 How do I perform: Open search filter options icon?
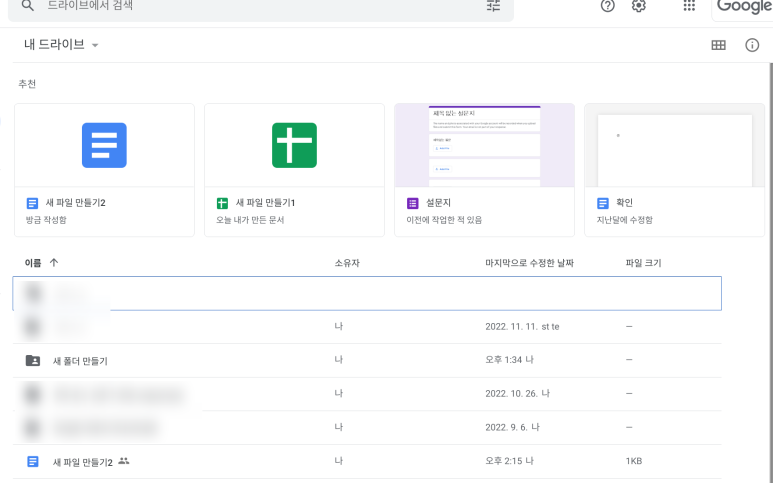click(493, 6)
